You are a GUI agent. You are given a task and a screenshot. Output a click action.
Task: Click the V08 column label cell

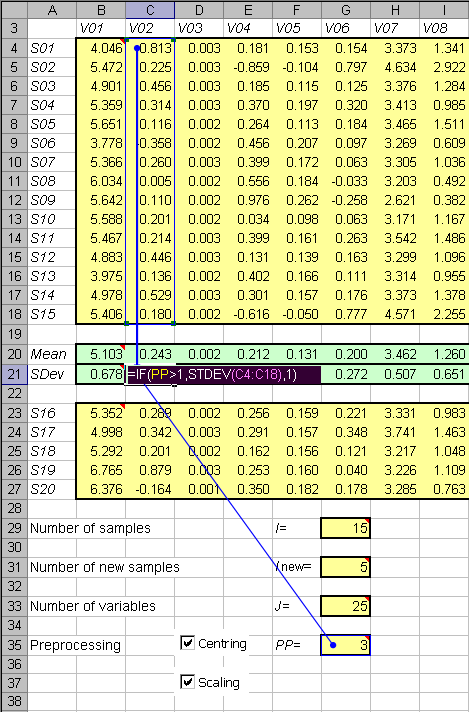[x=444, y=29]
